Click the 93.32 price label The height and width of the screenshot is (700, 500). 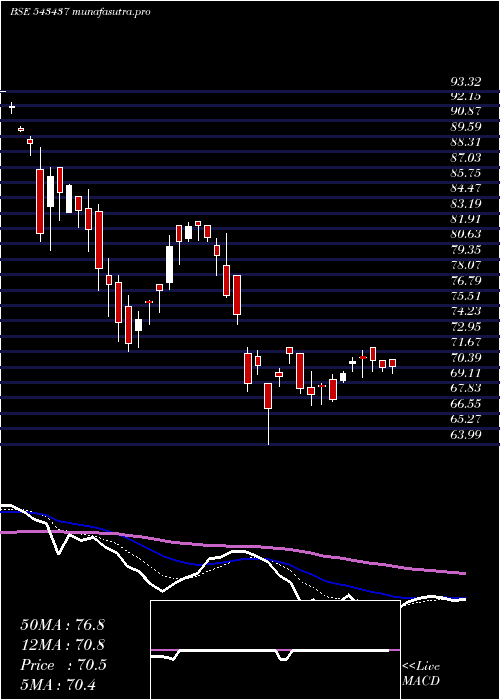click(466, 82)
